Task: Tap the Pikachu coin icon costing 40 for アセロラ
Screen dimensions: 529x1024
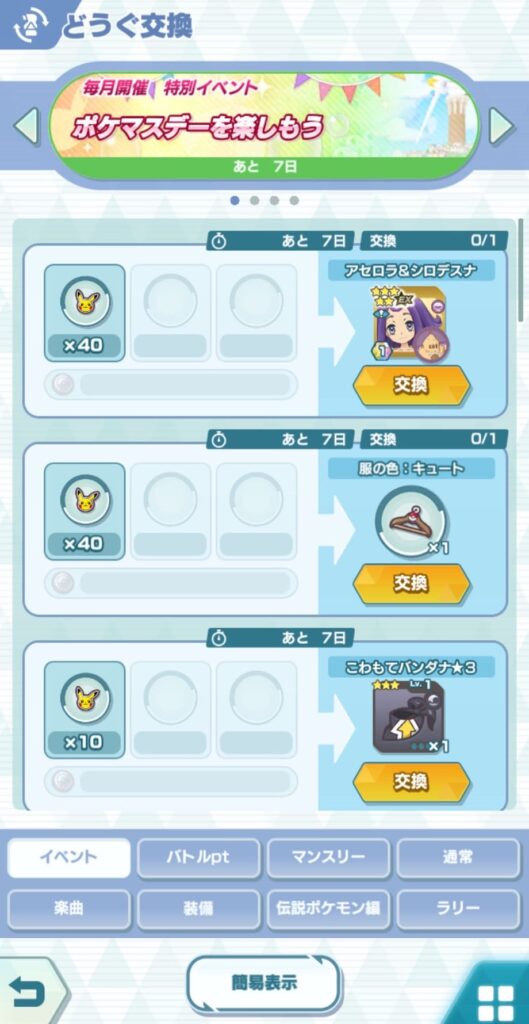Action: click(x=85, y=302)
